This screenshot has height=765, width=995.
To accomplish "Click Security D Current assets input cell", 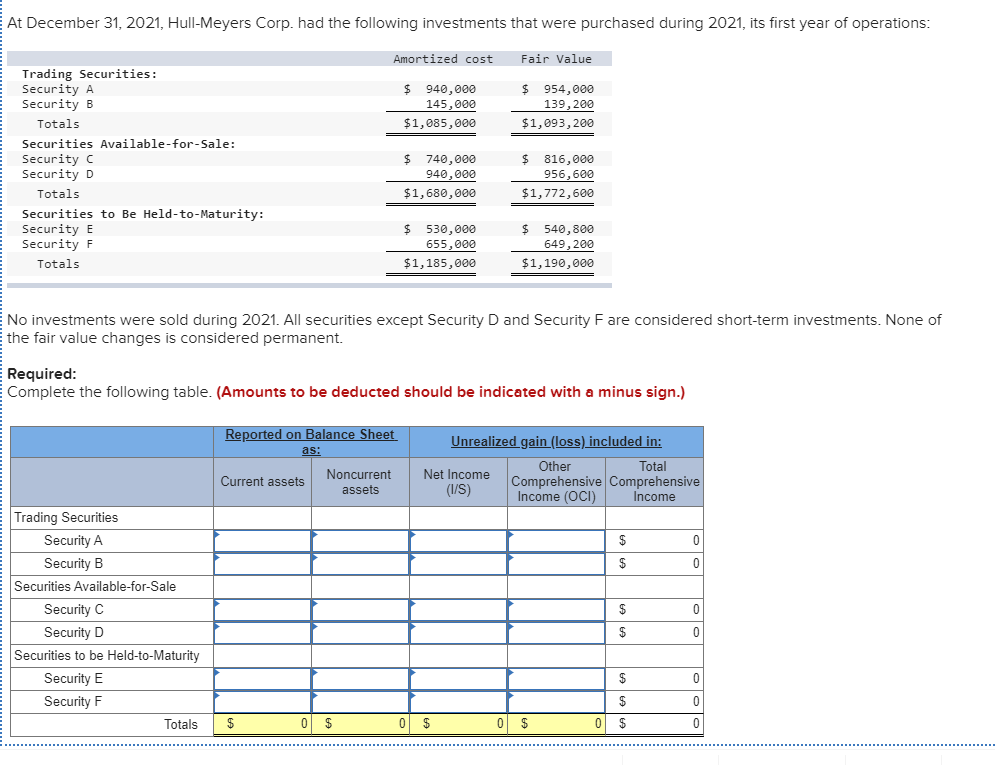I will tap(262, 632).
